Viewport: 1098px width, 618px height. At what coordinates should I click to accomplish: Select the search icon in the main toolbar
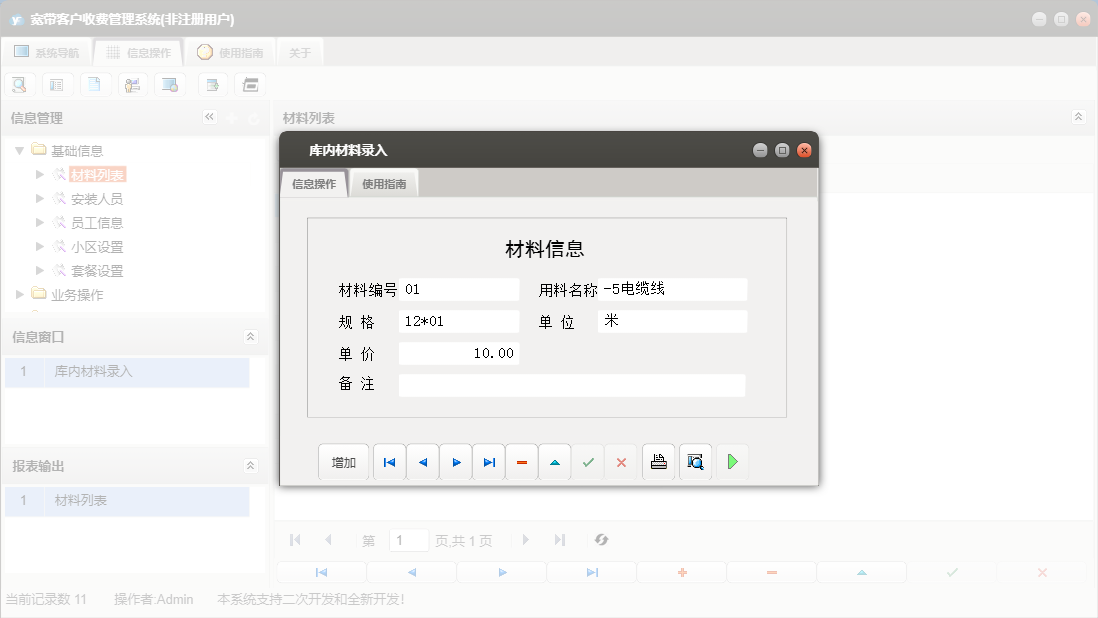[x=19, y=84]
